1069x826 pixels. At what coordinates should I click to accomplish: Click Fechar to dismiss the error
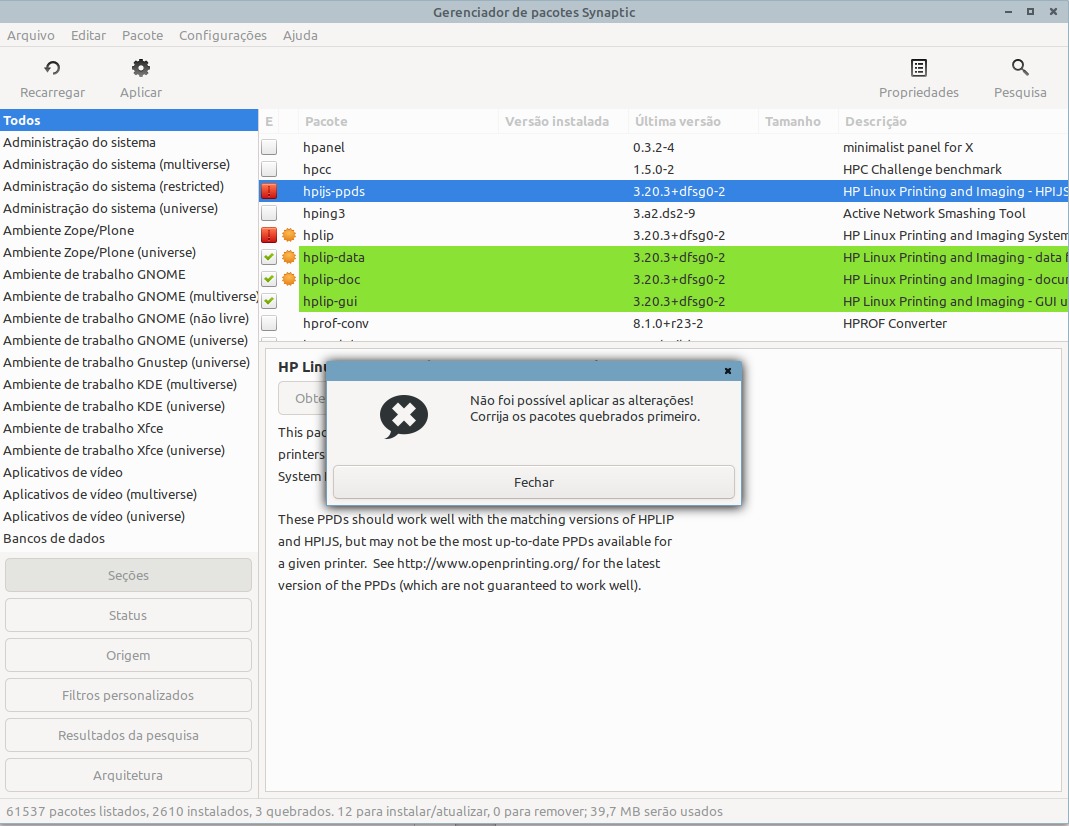point(534,483)
